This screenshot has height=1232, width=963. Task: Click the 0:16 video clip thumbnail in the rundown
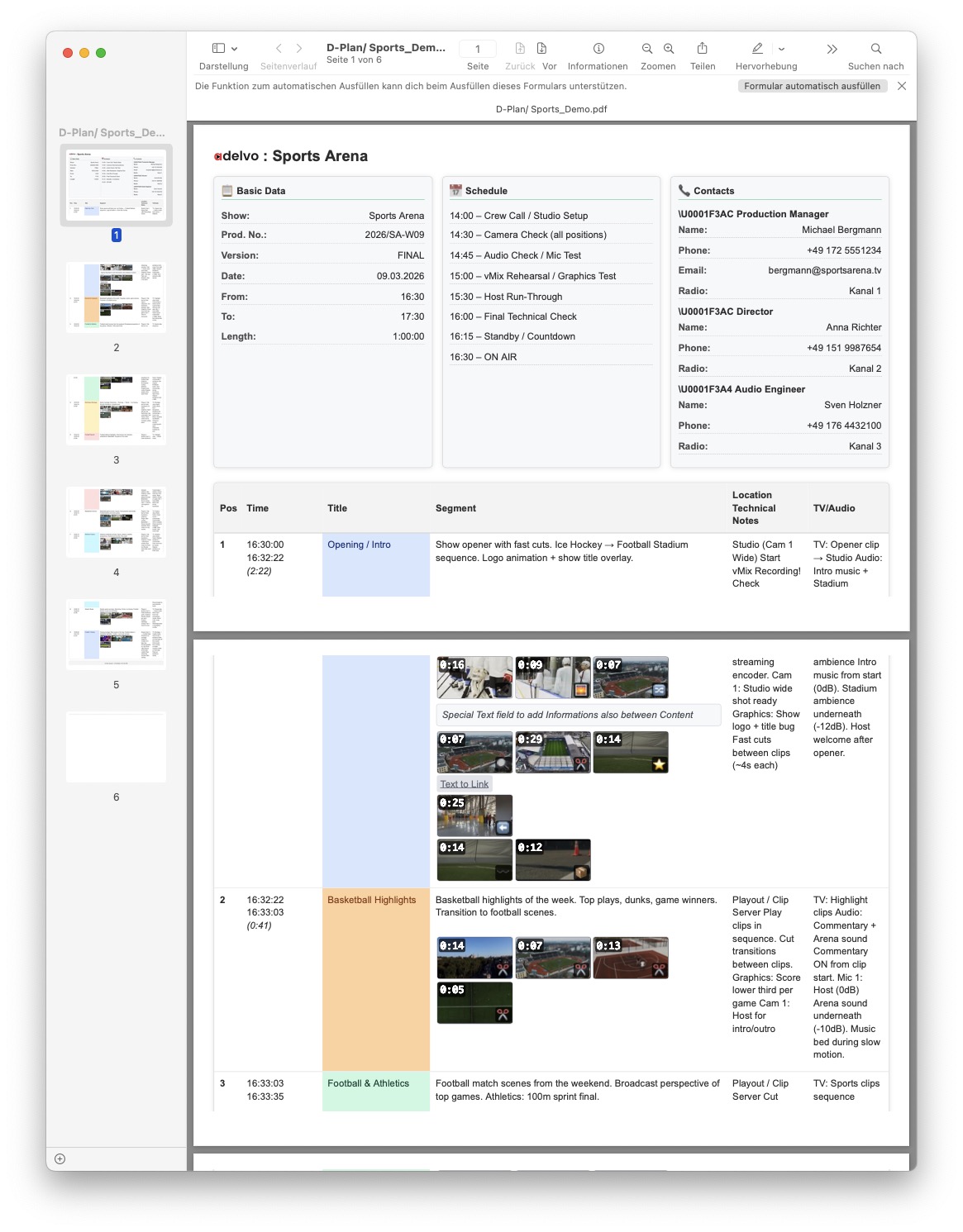[474, 677]
